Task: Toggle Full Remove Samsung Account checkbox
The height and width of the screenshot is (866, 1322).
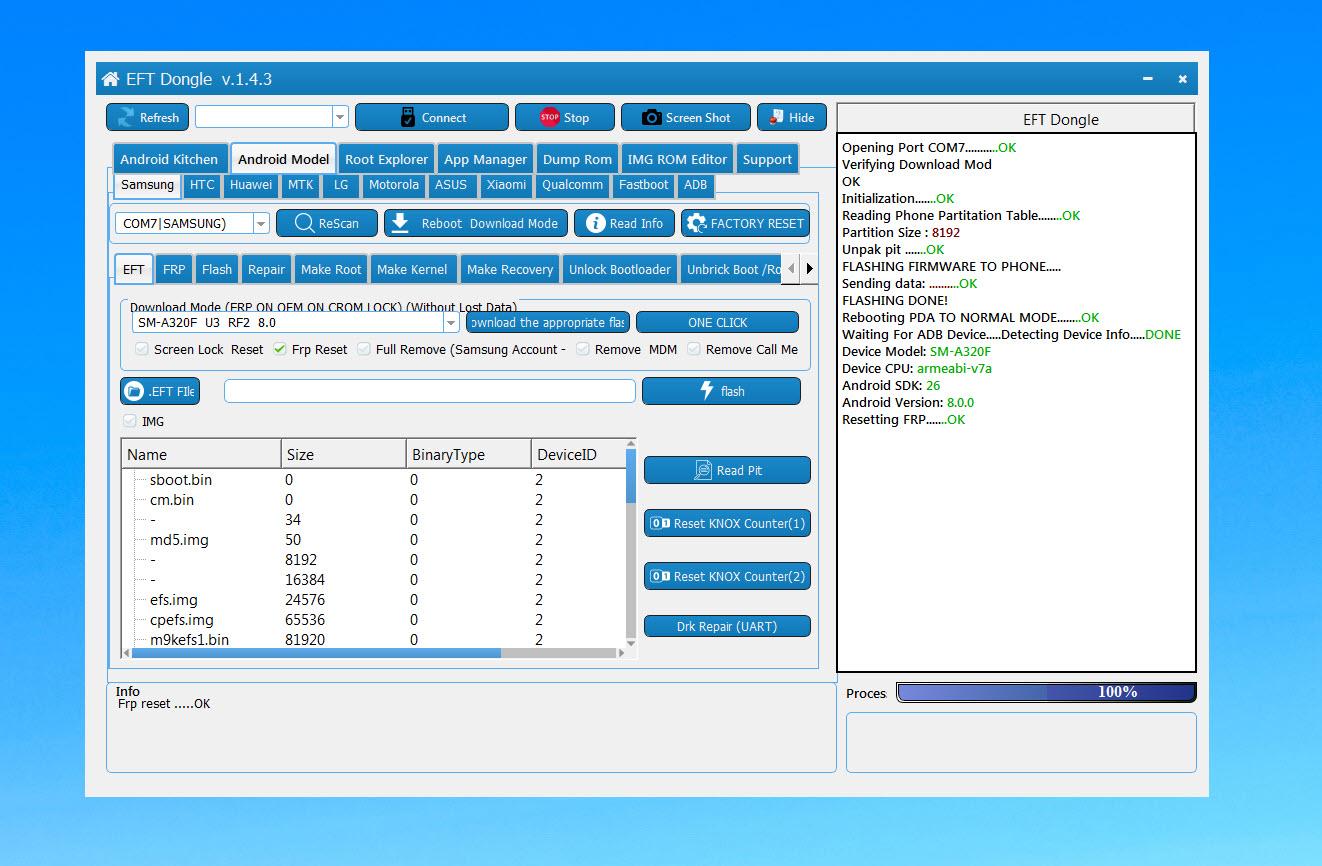Action: coord(364,349)
